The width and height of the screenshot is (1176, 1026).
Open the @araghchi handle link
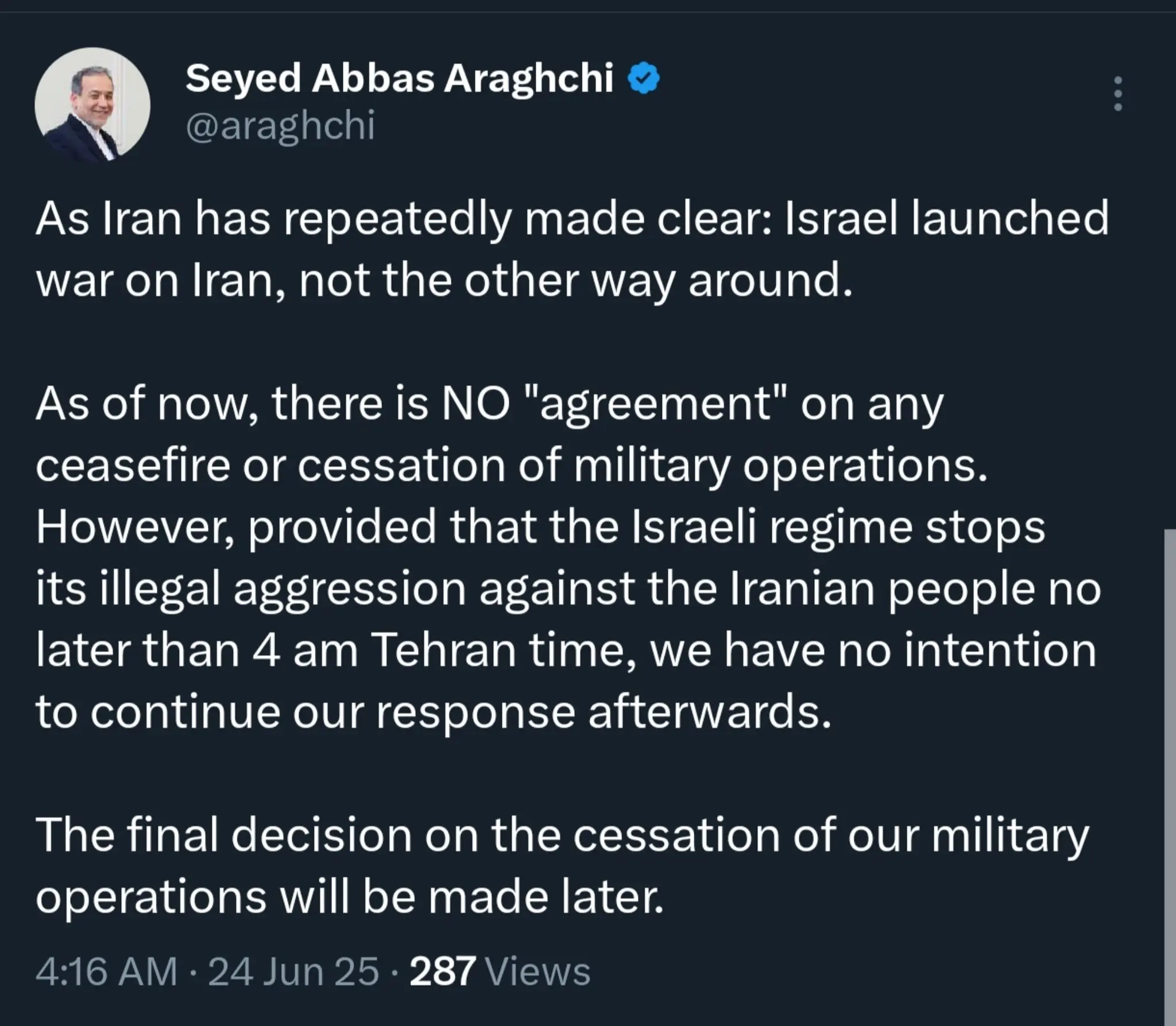pos(280,125)
